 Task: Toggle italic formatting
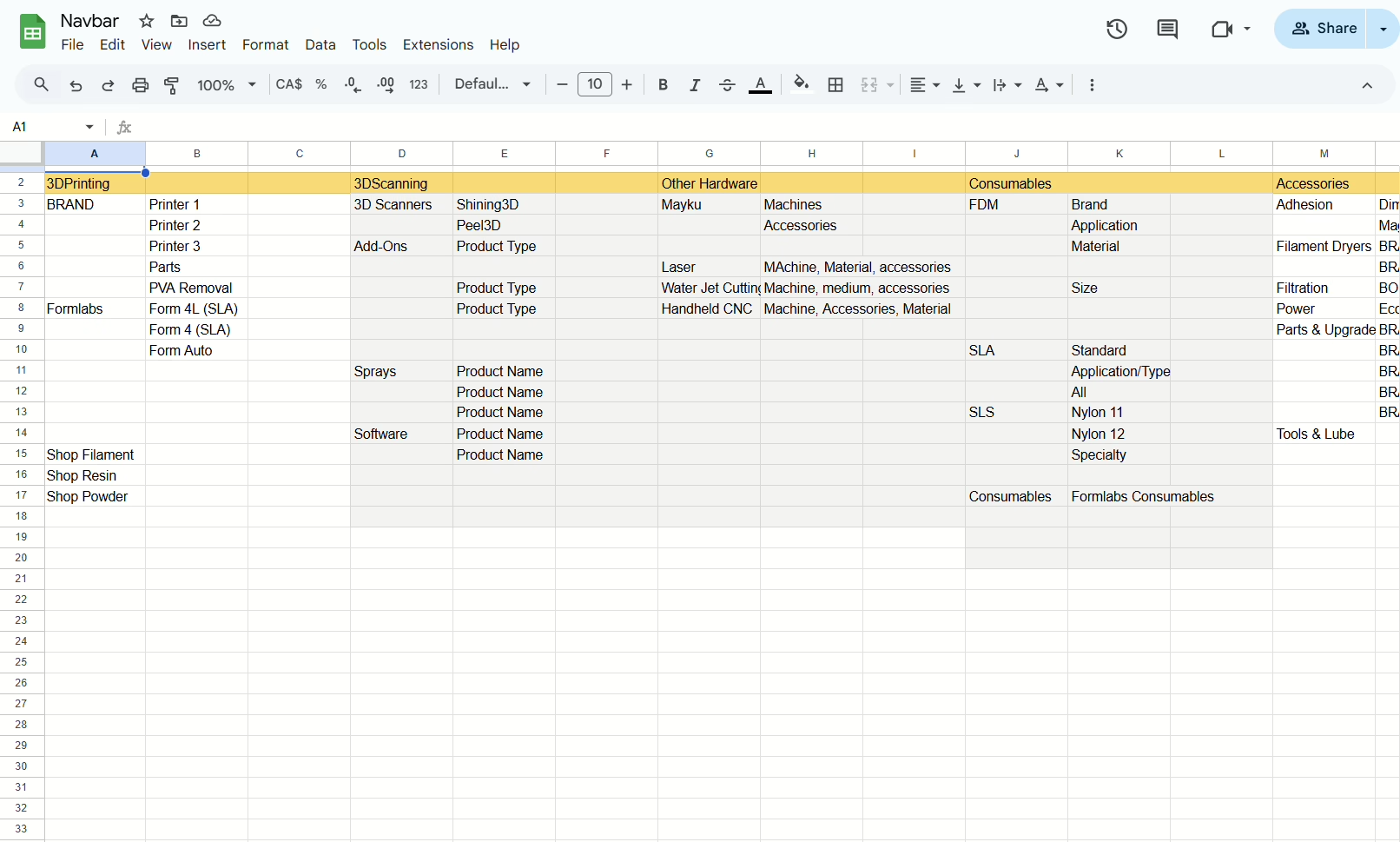pos(695,85)
